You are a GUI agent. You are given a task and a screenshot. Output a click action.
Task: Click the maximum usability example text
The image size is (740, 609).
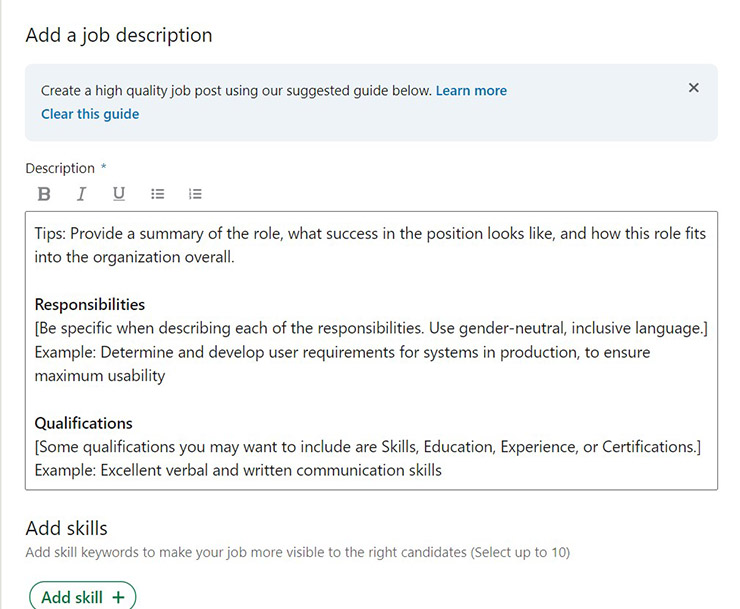[100, 376]
